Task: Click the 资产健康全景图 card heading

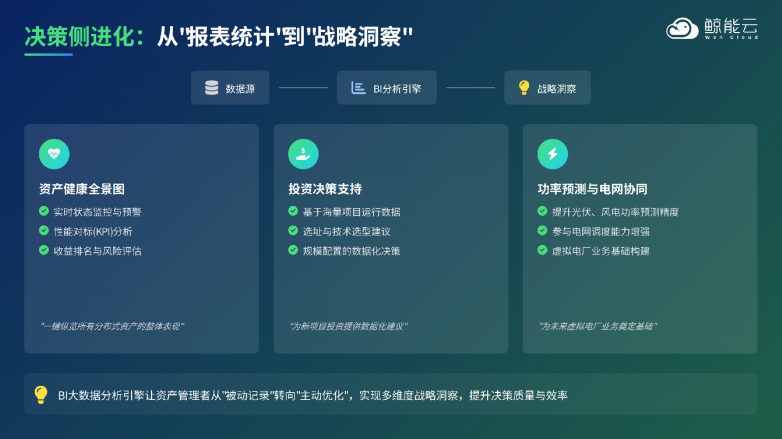Action: click(82, 189)
